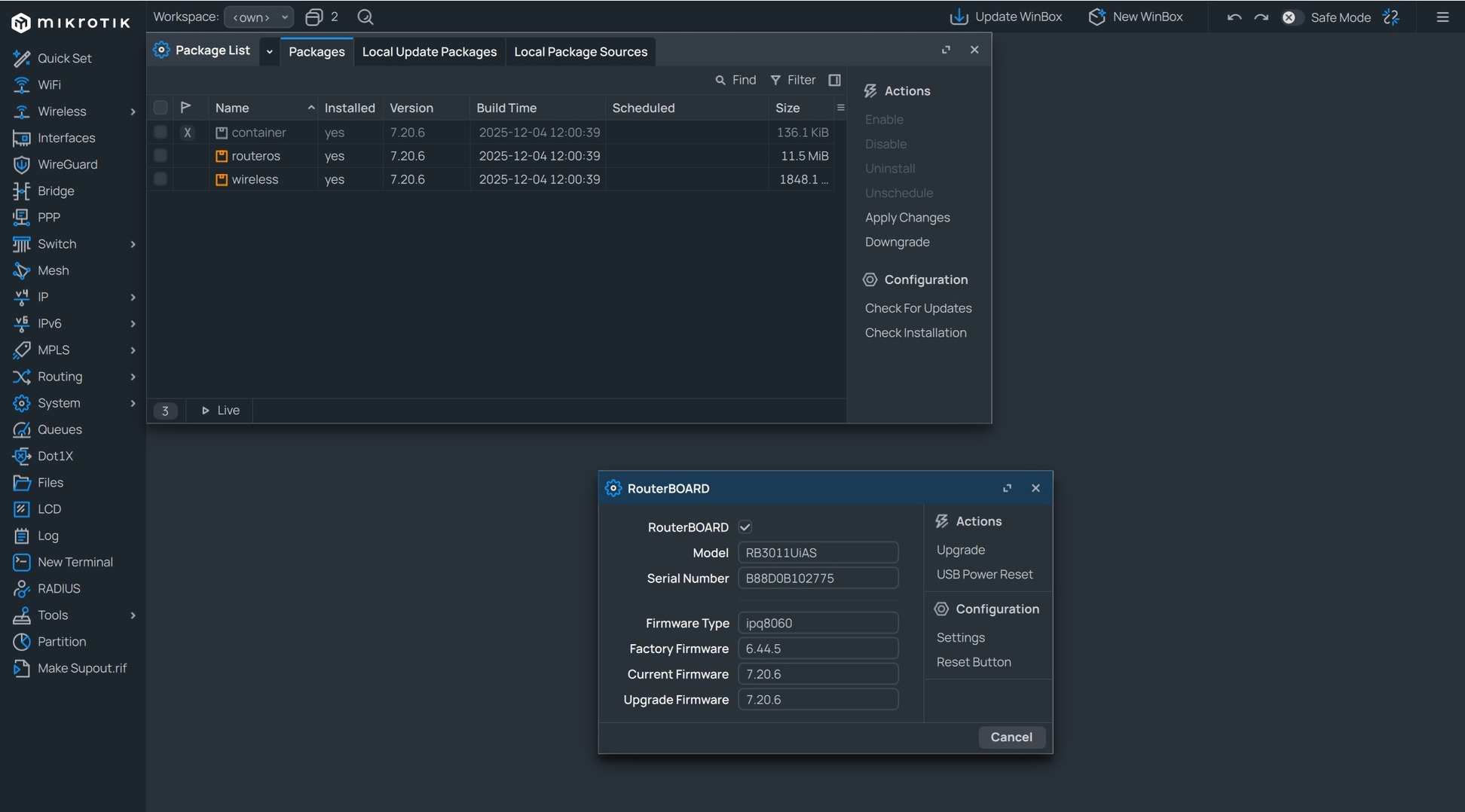Image resolution: width=1465 pixels, height=812 pixels.
Task: Switch to the Packages tab
Action: (317, 51)
